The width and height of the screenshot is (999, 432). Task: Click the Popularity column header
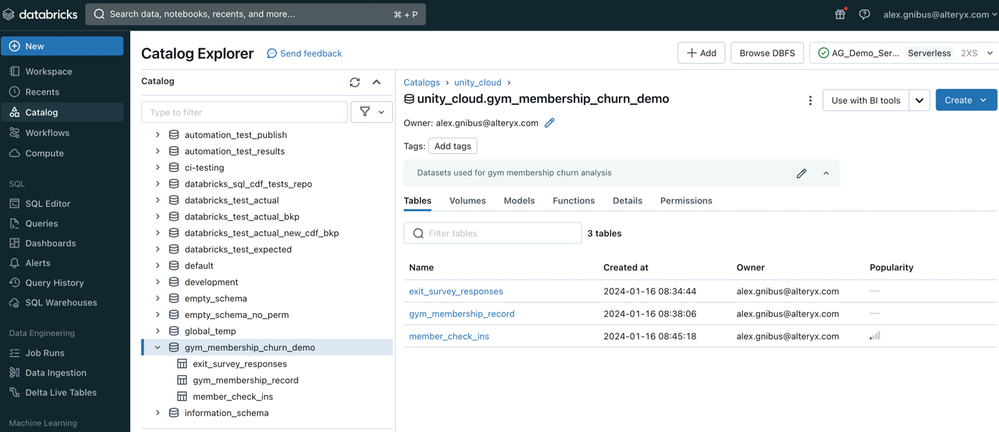click(891, 268)
